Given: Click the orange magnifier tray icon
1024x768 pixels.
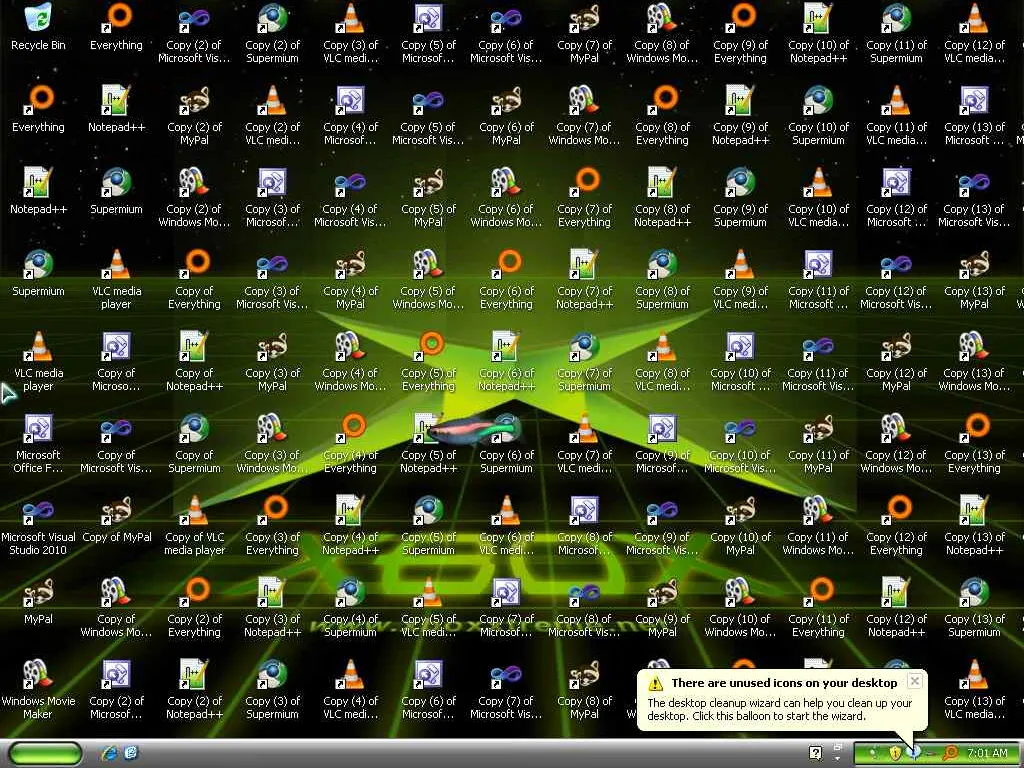Looking at the screenshot, I should click(951, 753).
